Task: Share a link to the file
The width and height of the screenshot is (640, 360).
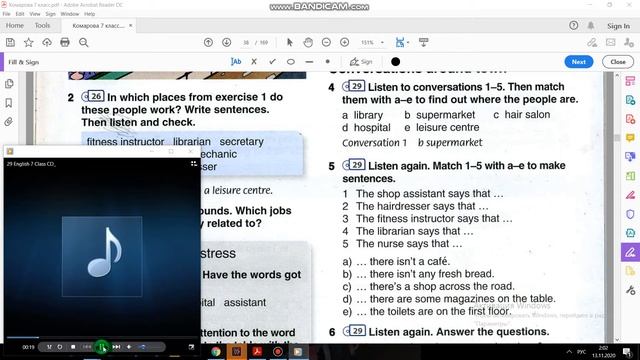Action: coord(592,42)
